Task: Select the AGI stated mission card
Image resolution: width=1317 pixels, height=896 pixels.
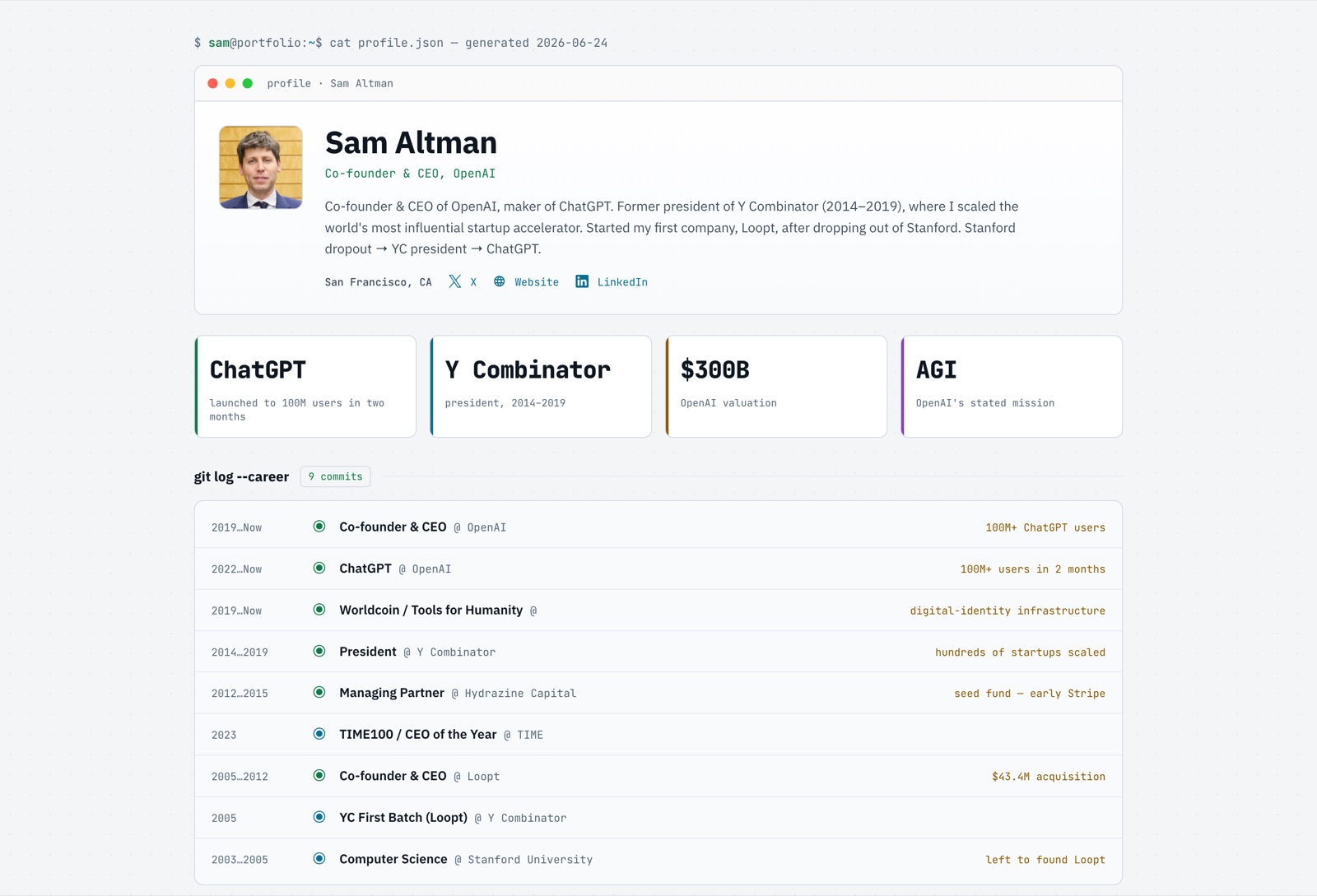Action: point(1012,387)
